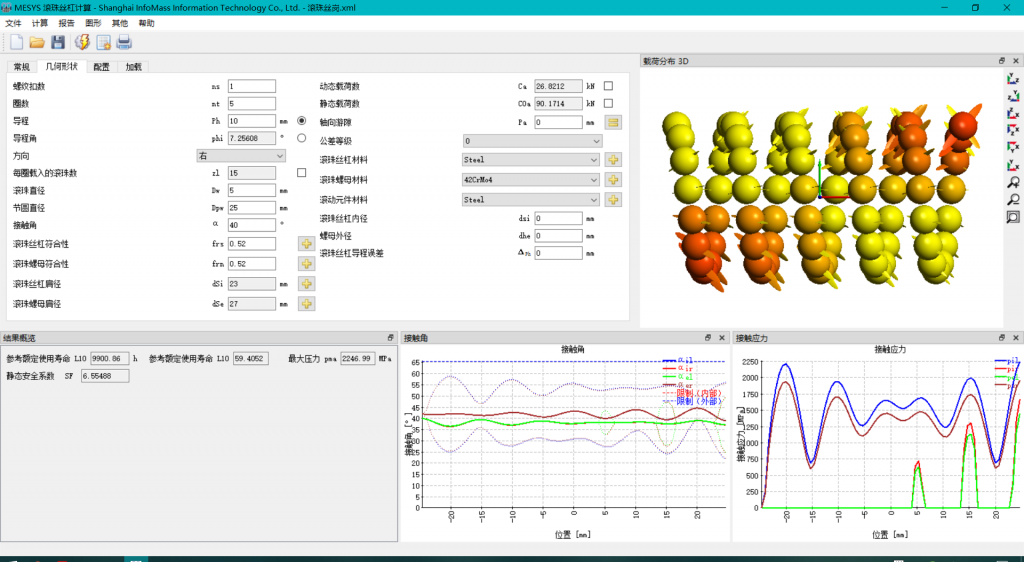Zoom the 3D view with magnifier icon
This screenshot has width=1024, height=562.
[x=1013, y=183]
